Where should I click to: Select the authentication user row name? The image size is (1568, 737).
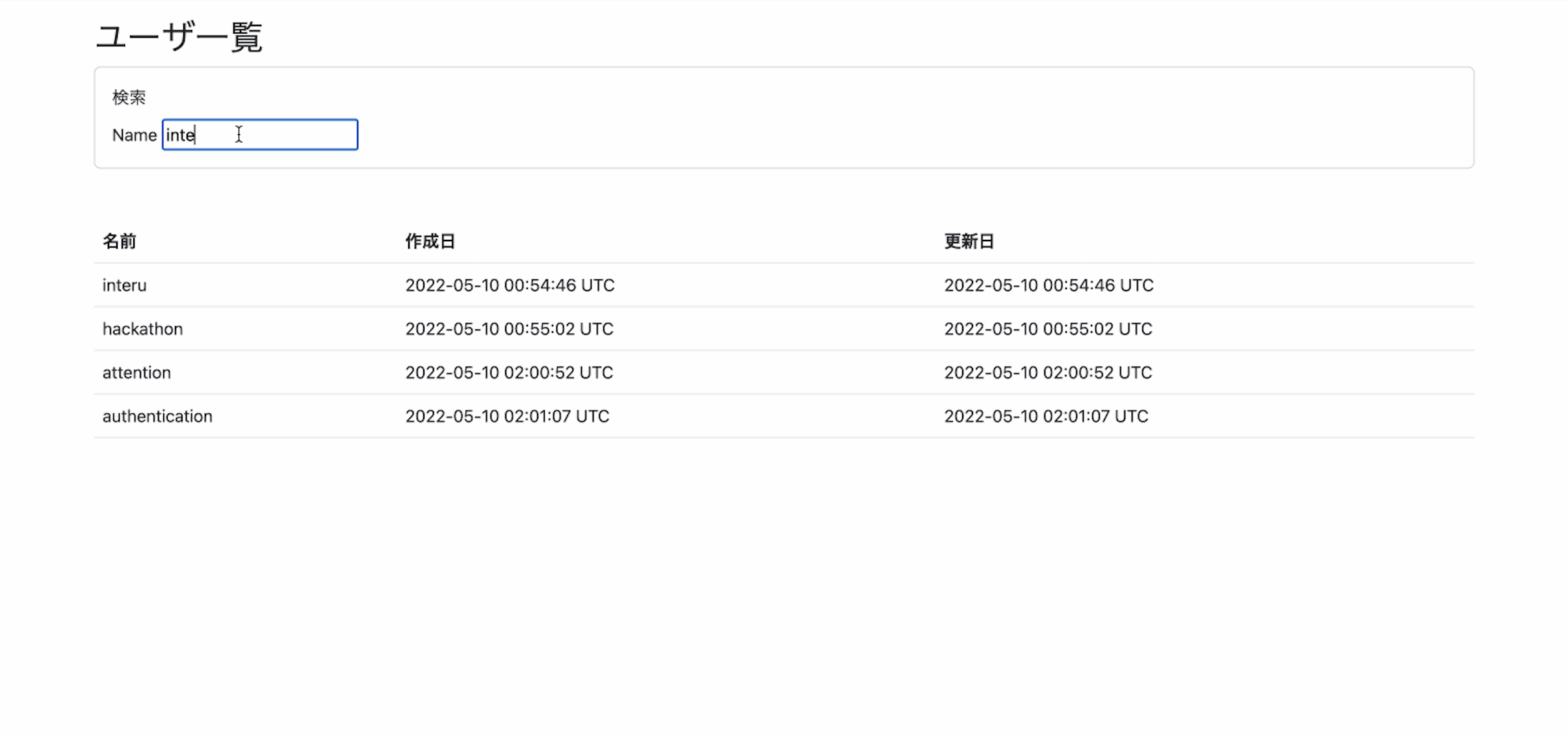point(157,416)
